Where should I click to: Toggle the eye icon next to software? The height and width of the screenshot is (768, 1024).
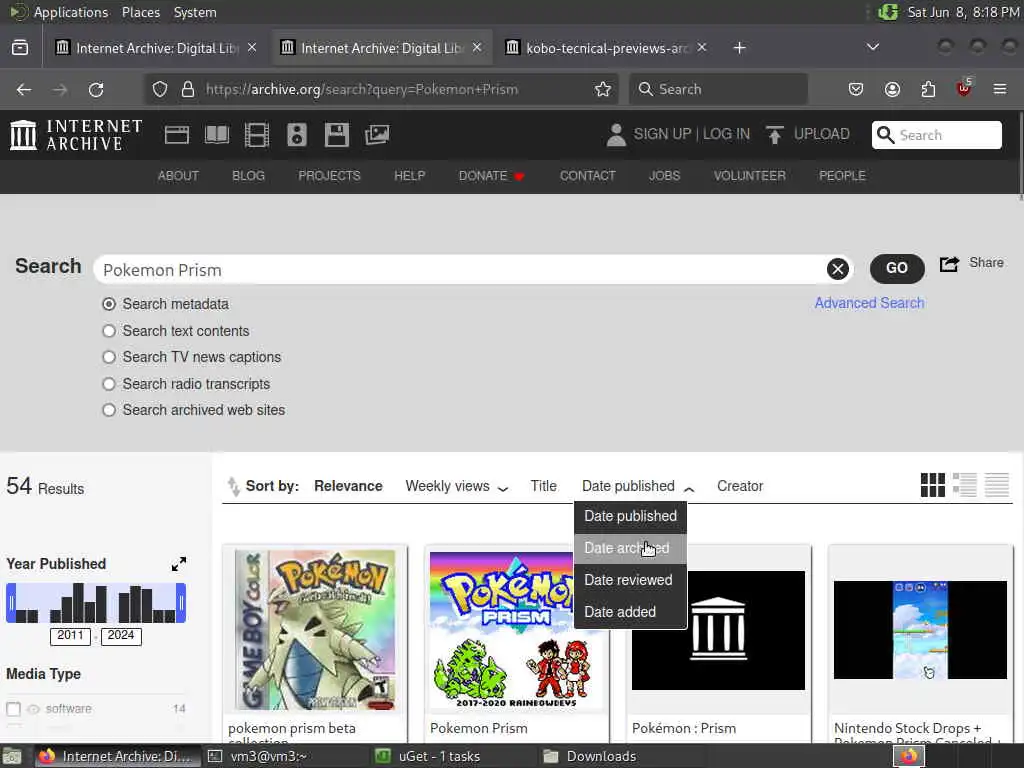pyautogui.click(x=33, y=709)
